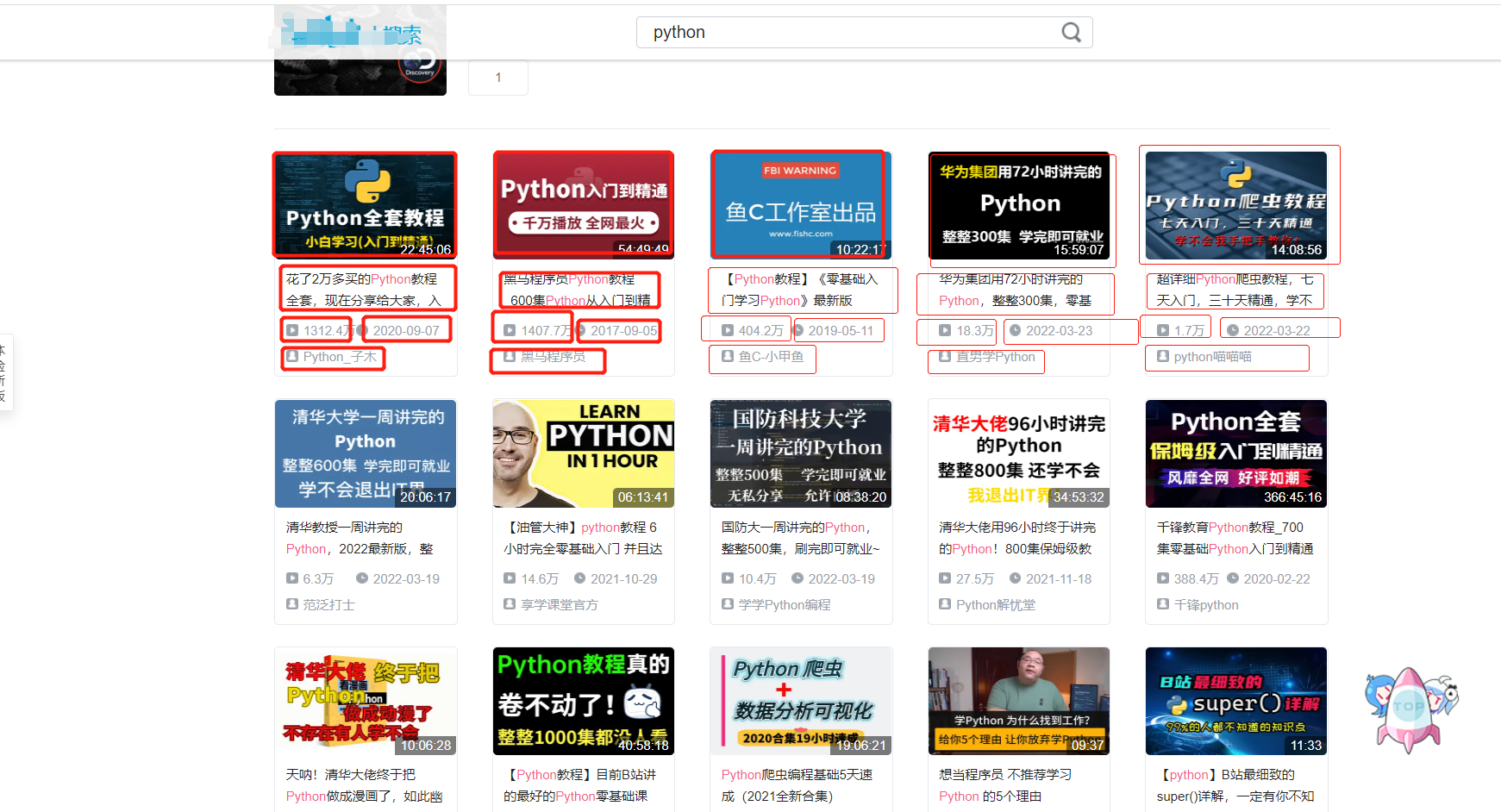Open Python全套 保姆级入门到精通 thumbnail

tap(1236, 453)
